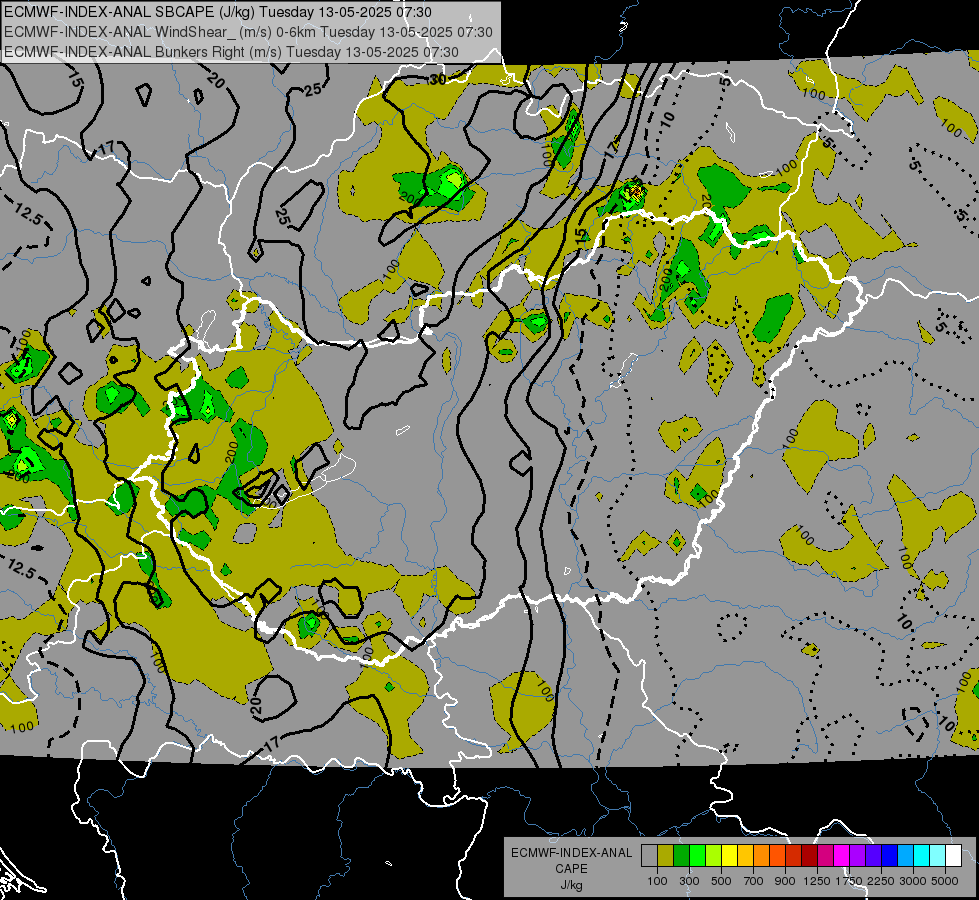Pick the 700 legend tick label
Viewport: 979px width, 900px height.
[753, 881]
